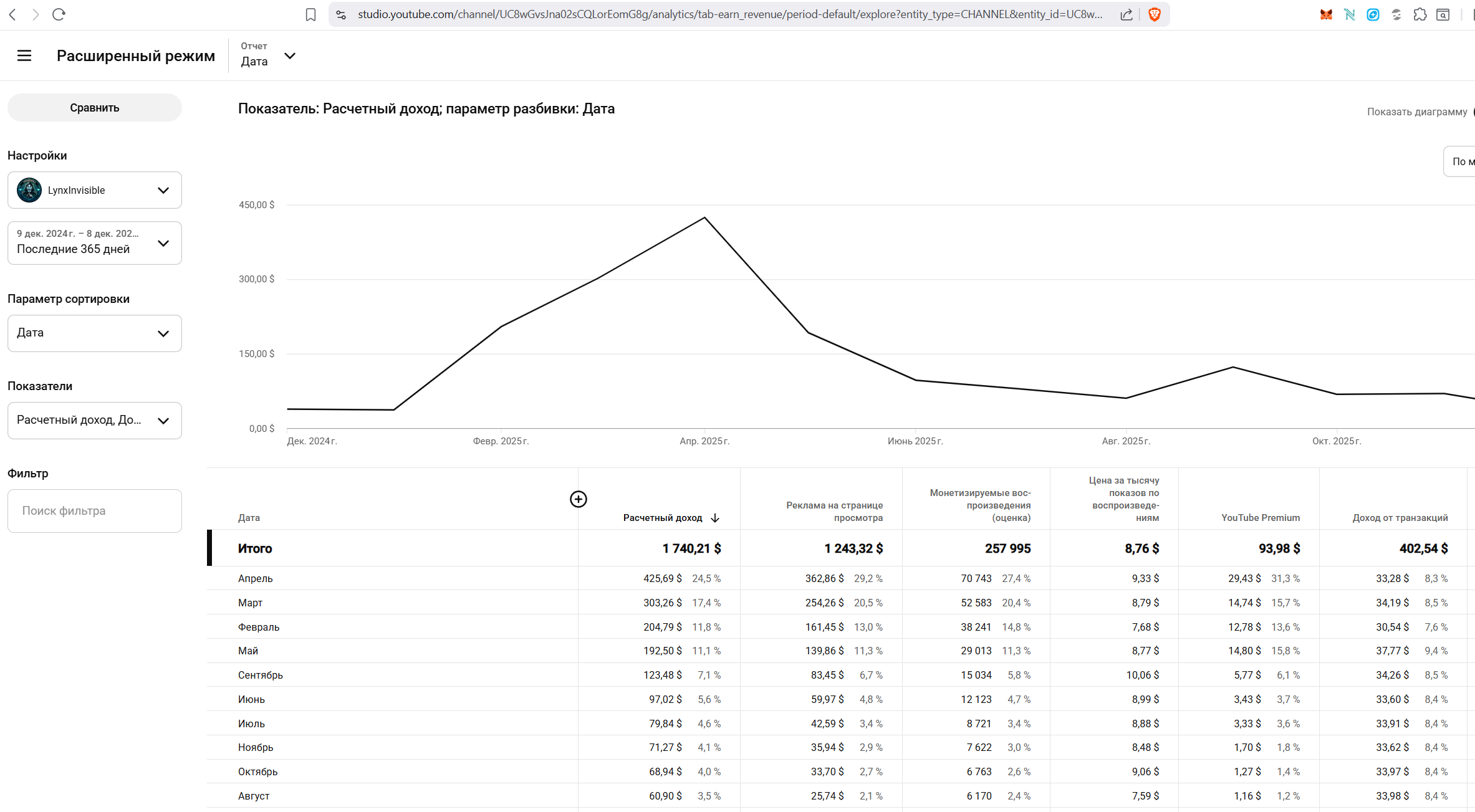The height and width of the screenshot is (812, 1475).
Task: Sort by Расчетный доход column header
Action: pos(663,518)
